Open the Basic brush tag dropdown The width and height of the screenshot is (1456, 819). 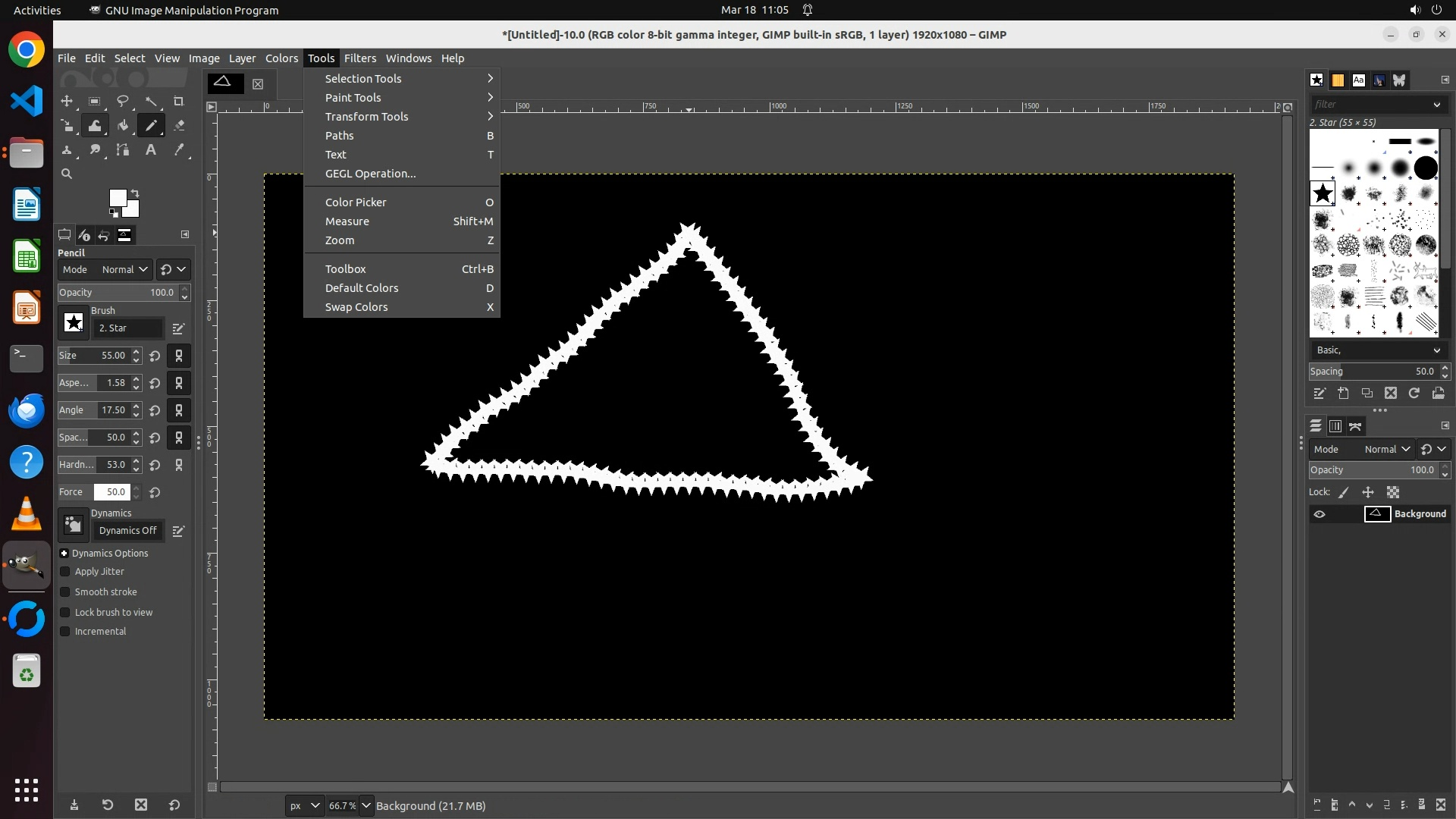1377,350
